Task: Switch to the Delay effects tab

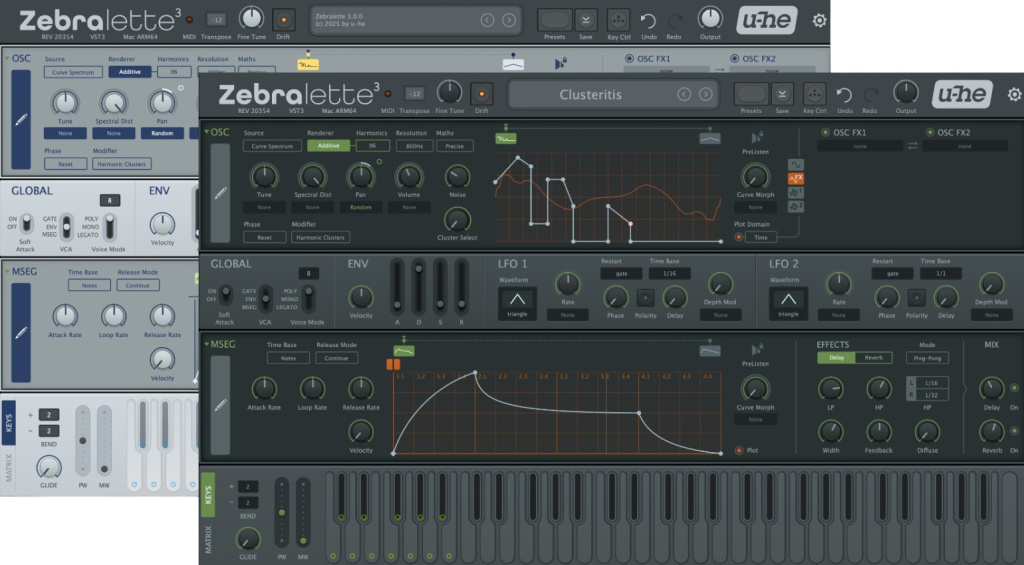Action: [x=837, y=358]
